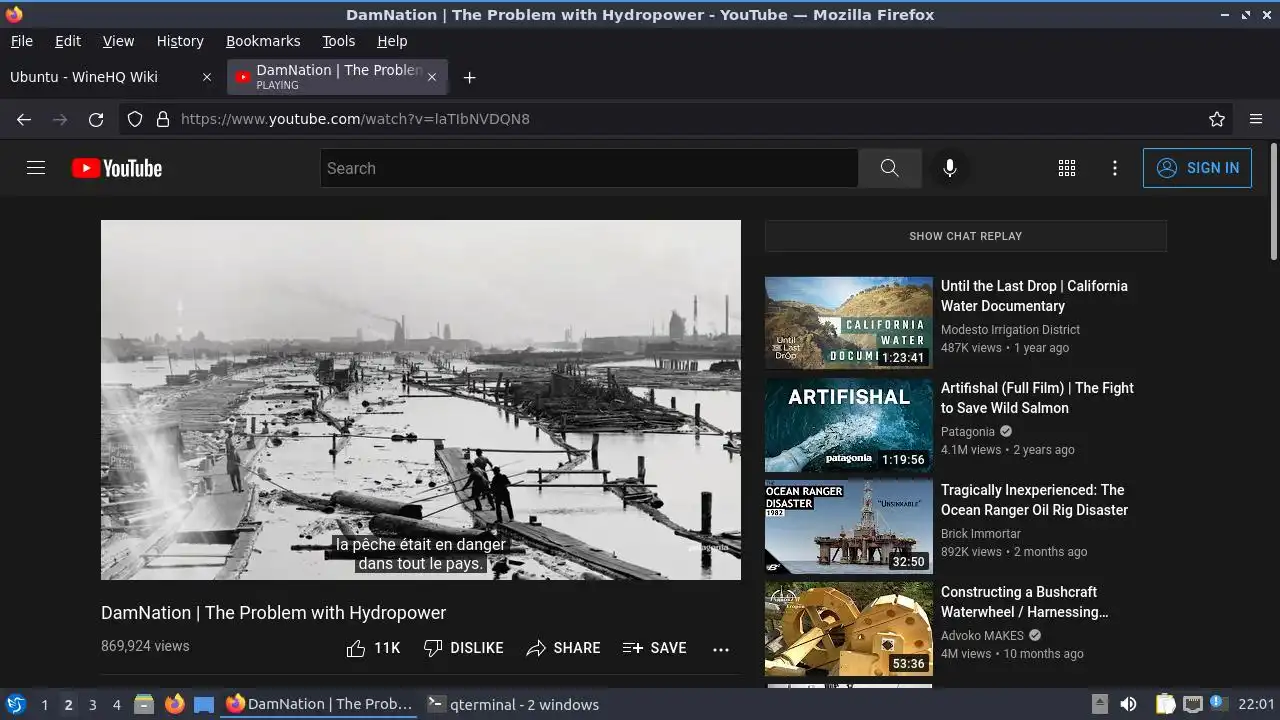
Task: Open the Bookmarks menu
Action: (x=263, y=41)
